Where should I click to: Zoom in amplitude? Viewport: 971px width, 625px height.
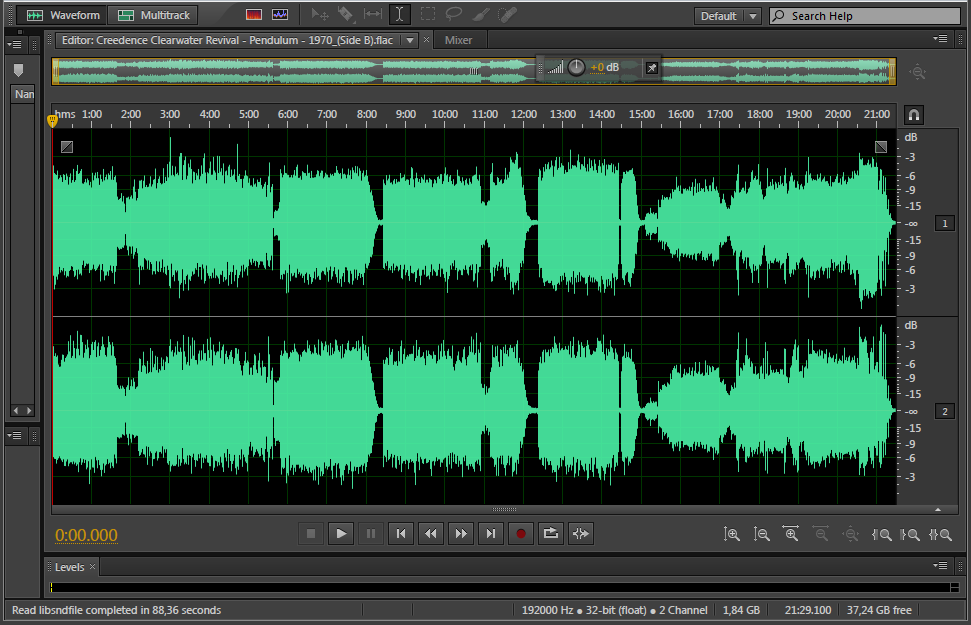[x=731, y=534]
